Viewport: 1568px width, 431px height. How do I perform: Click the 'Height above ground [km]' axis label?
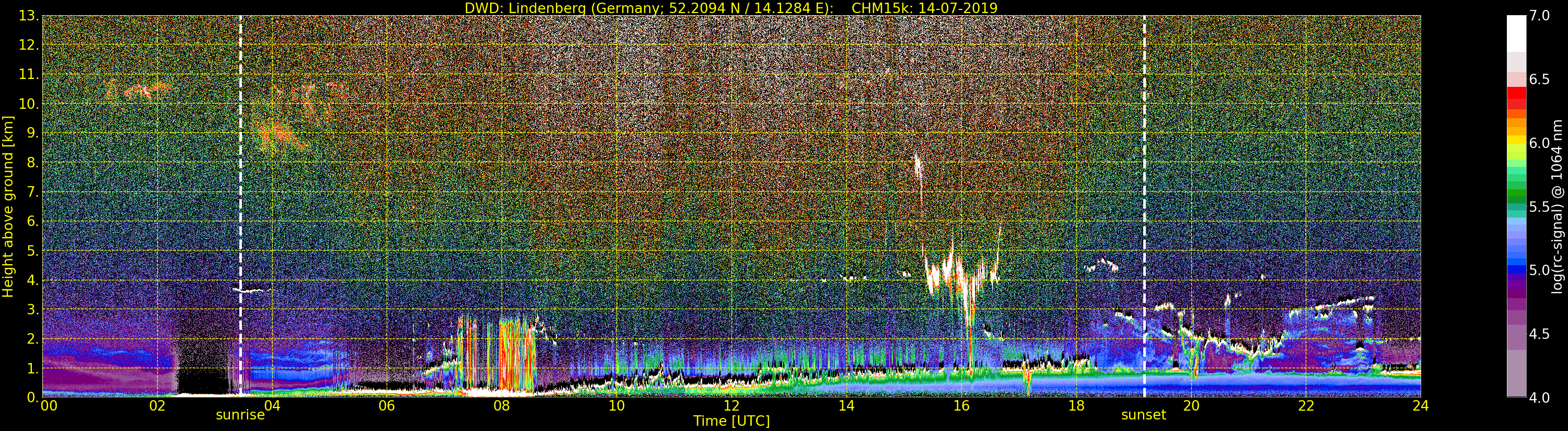(8, 207)
